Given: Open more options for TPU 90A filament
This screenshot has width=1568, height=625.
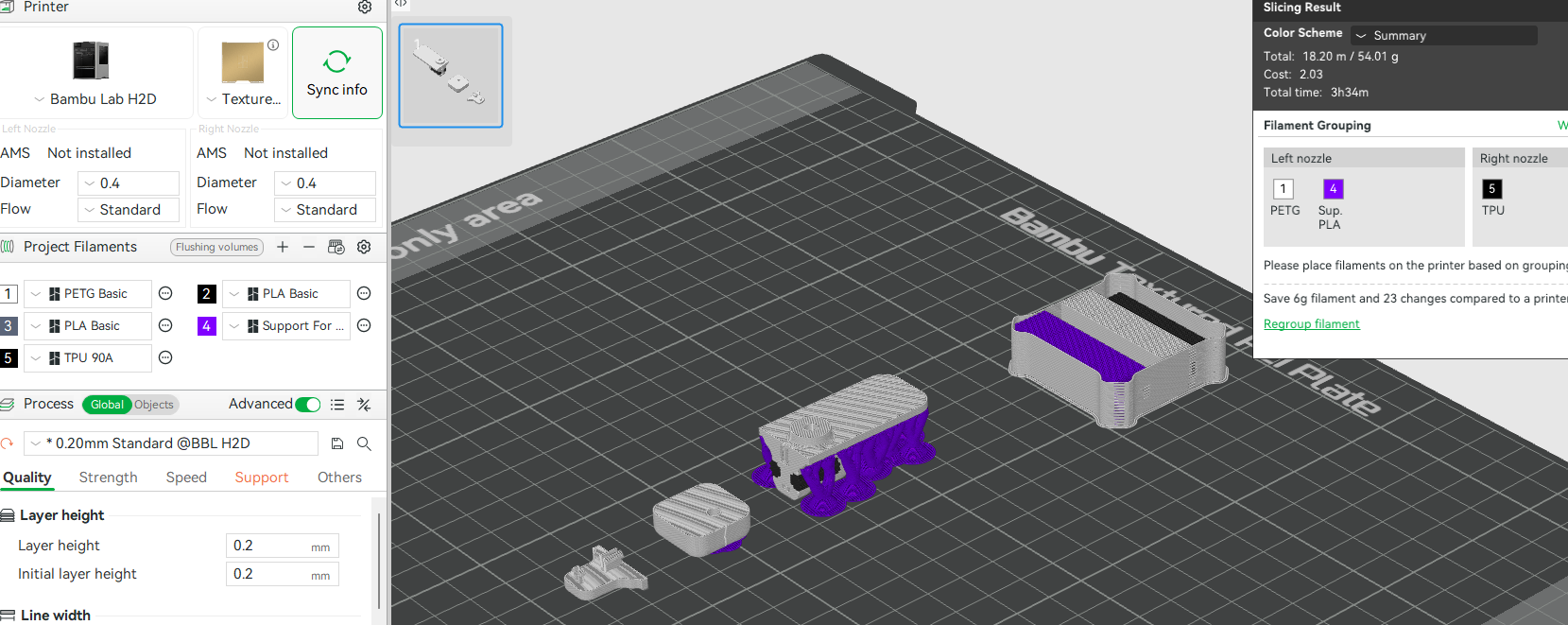Looking at the screenshot, I should coord(165,358).
